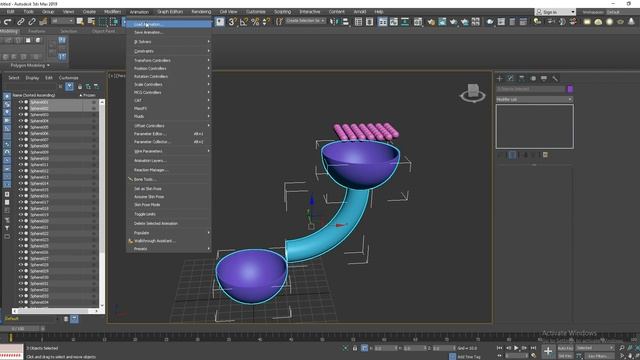Open the Modifier List dropdown
This screenshot has width=640, height=360.
click(534, 99)
